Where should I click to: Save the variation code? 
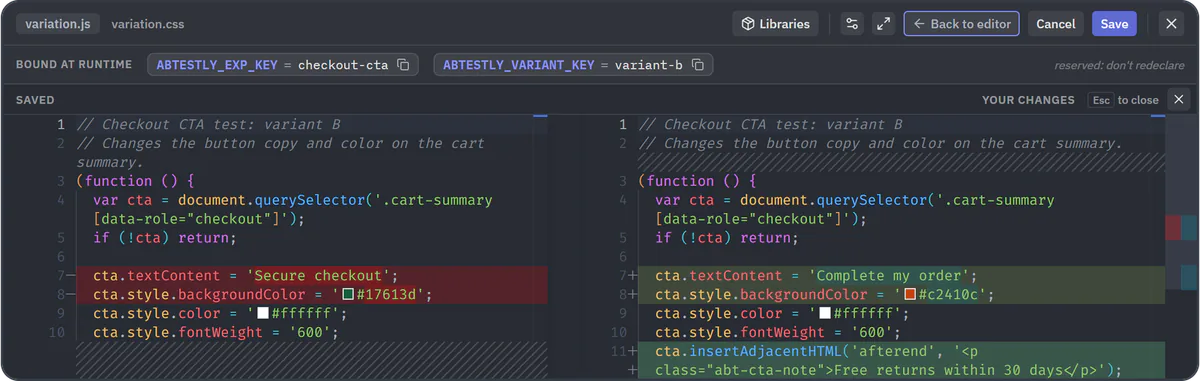tap(1114, 24)
